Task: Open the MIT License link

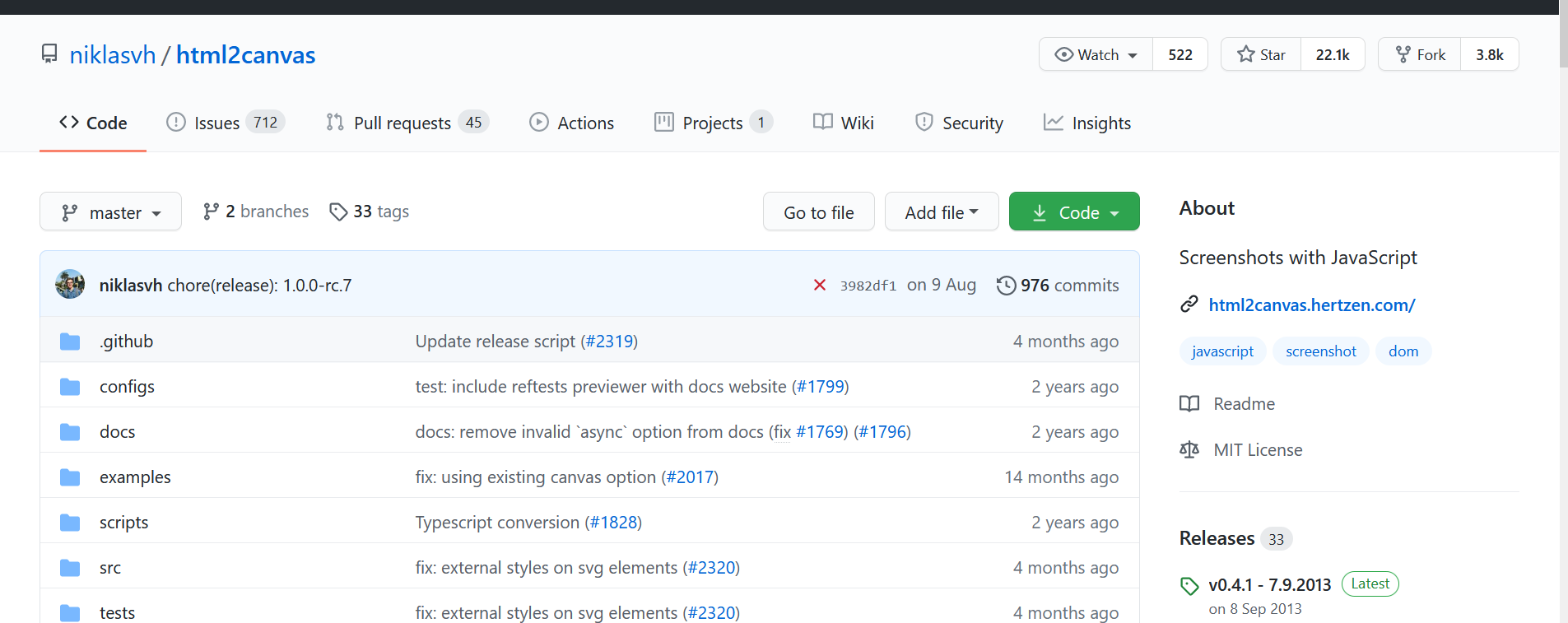Action: [x=1241, y=450]
